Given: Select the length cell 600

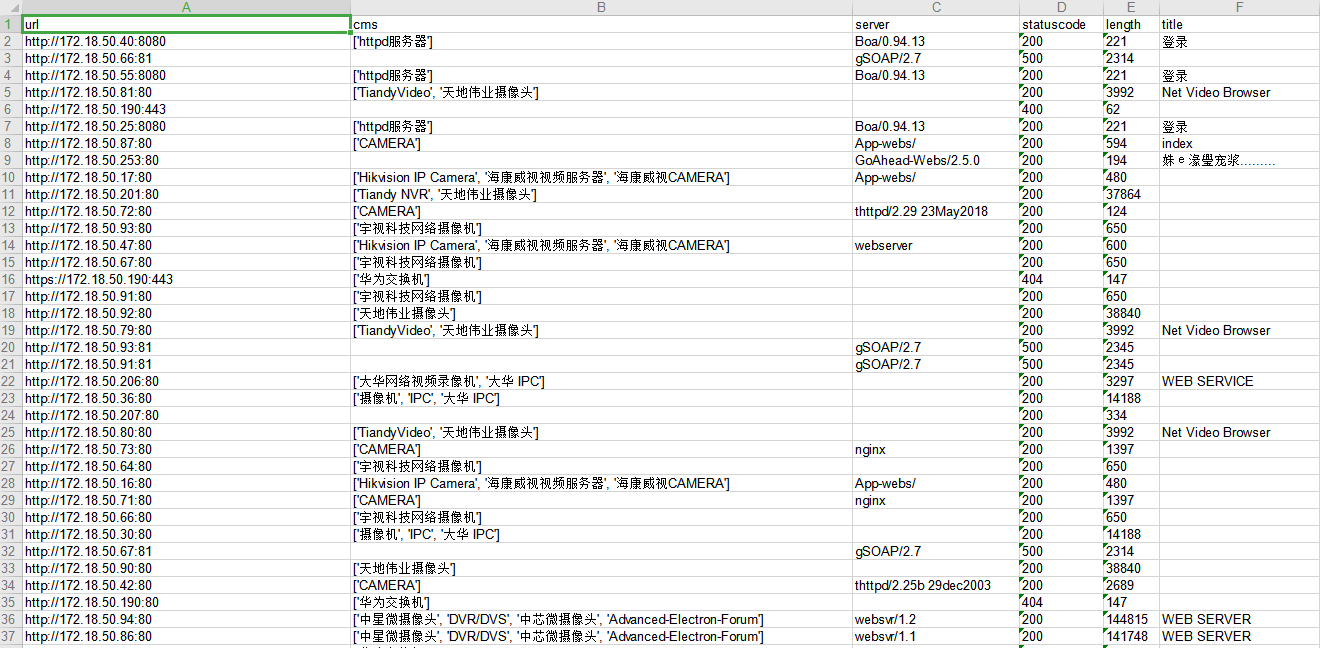Looking at the screenshot, I should [x=1131, y=245].
